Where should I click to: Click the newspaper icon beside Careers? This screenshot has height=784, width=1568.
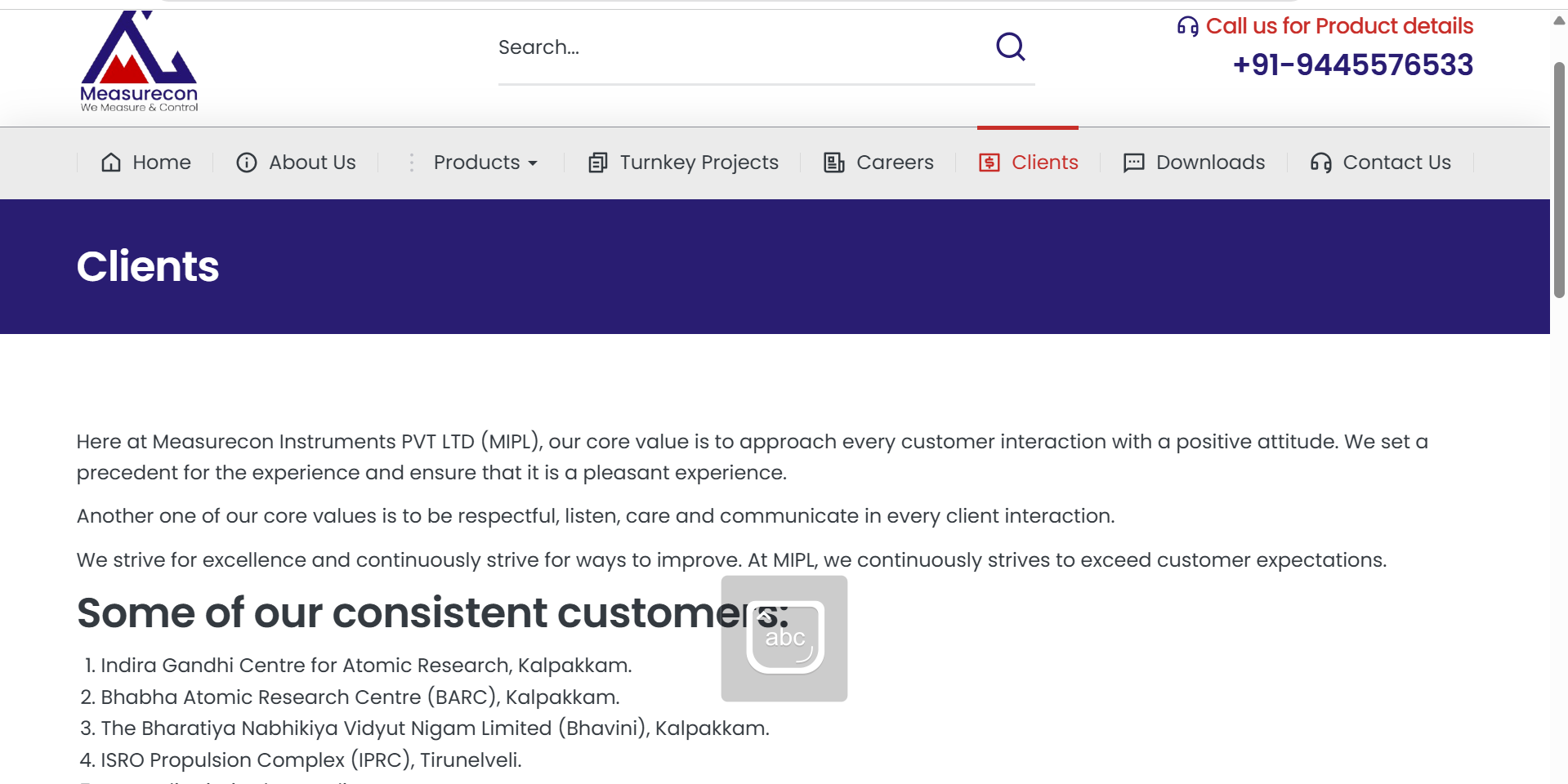[x=834, y=163]
